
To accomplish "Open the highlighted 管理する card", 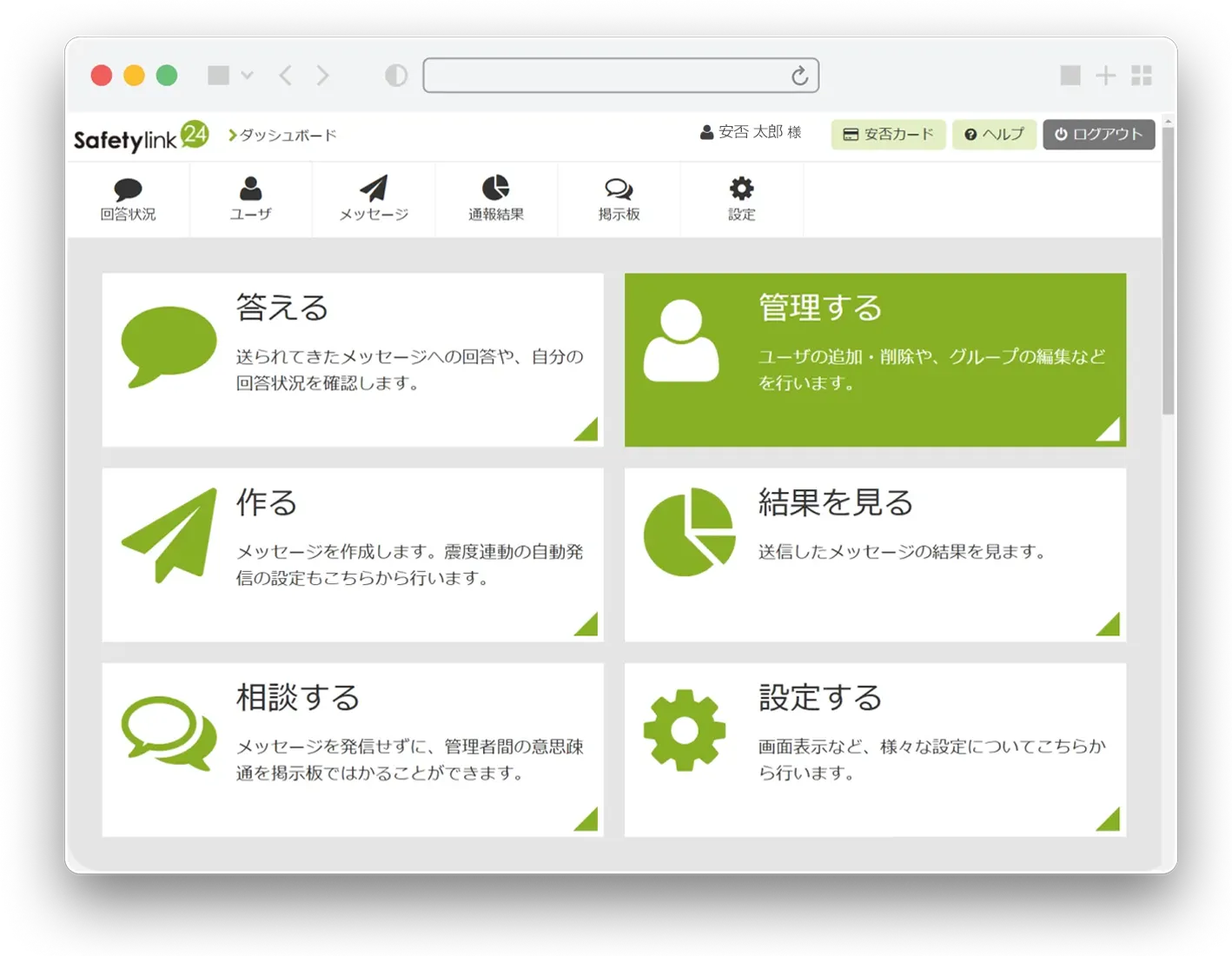I will tap(875, 360).
